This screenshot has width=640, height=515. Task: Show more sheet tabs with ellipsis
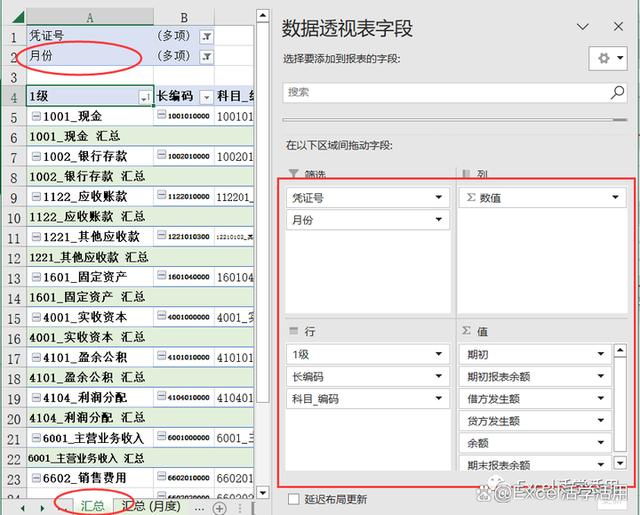pos(199,508)
